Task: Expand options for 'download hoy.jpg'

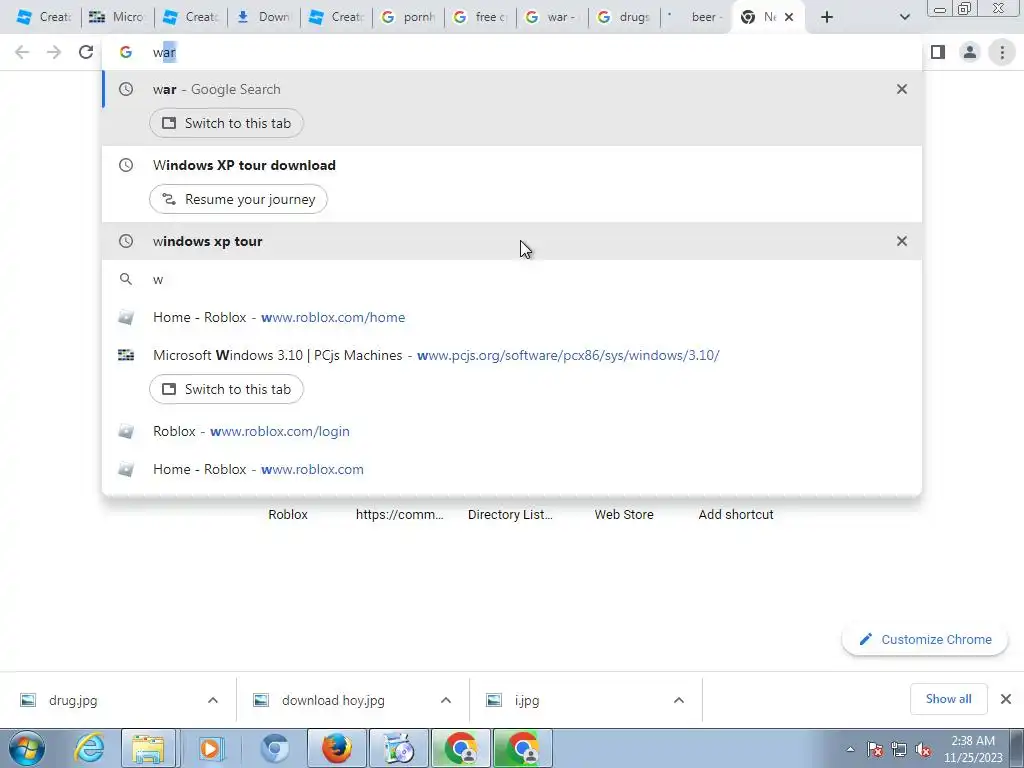Action: point(446,700)
